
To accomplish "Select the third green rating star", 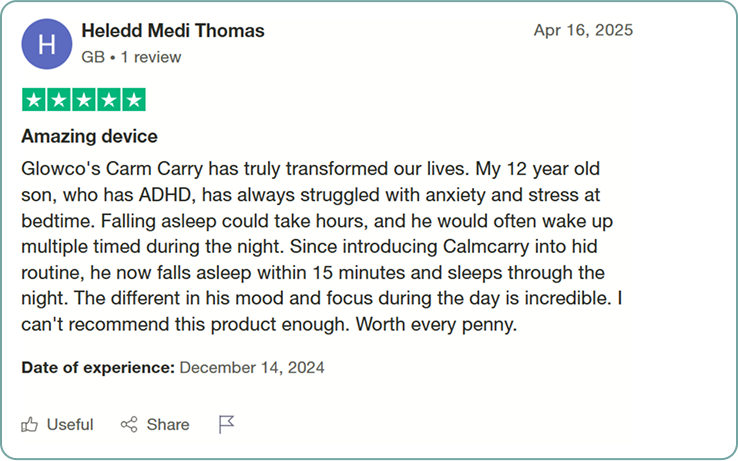I will pyautogui.click(x=84, y=100).
